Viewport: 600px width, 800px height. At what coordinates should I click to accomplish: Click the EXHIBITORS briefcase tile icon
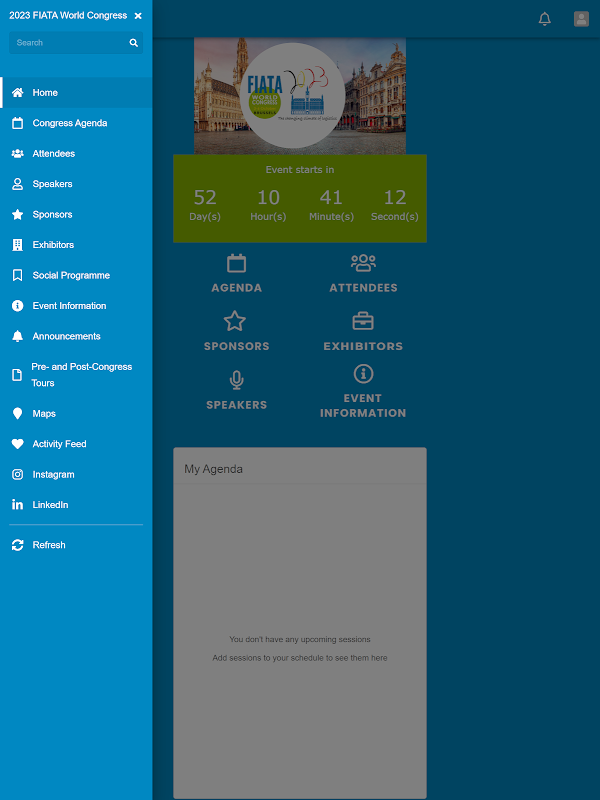tap(363, 321)
